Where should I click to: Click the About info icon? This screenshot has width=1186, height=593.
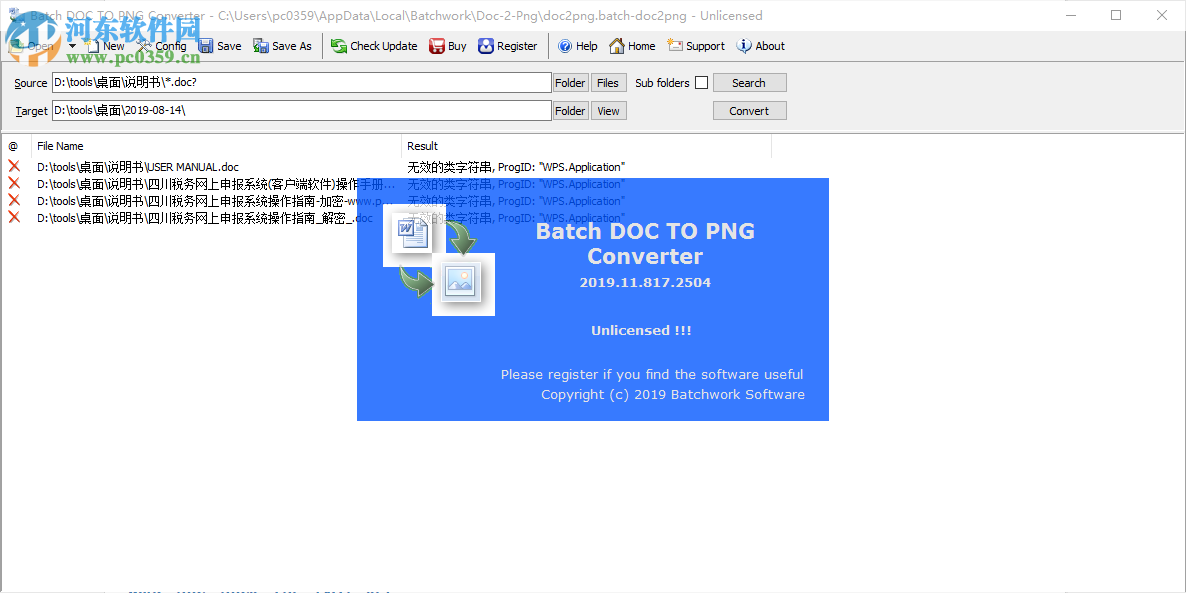(x=742, y=45)
